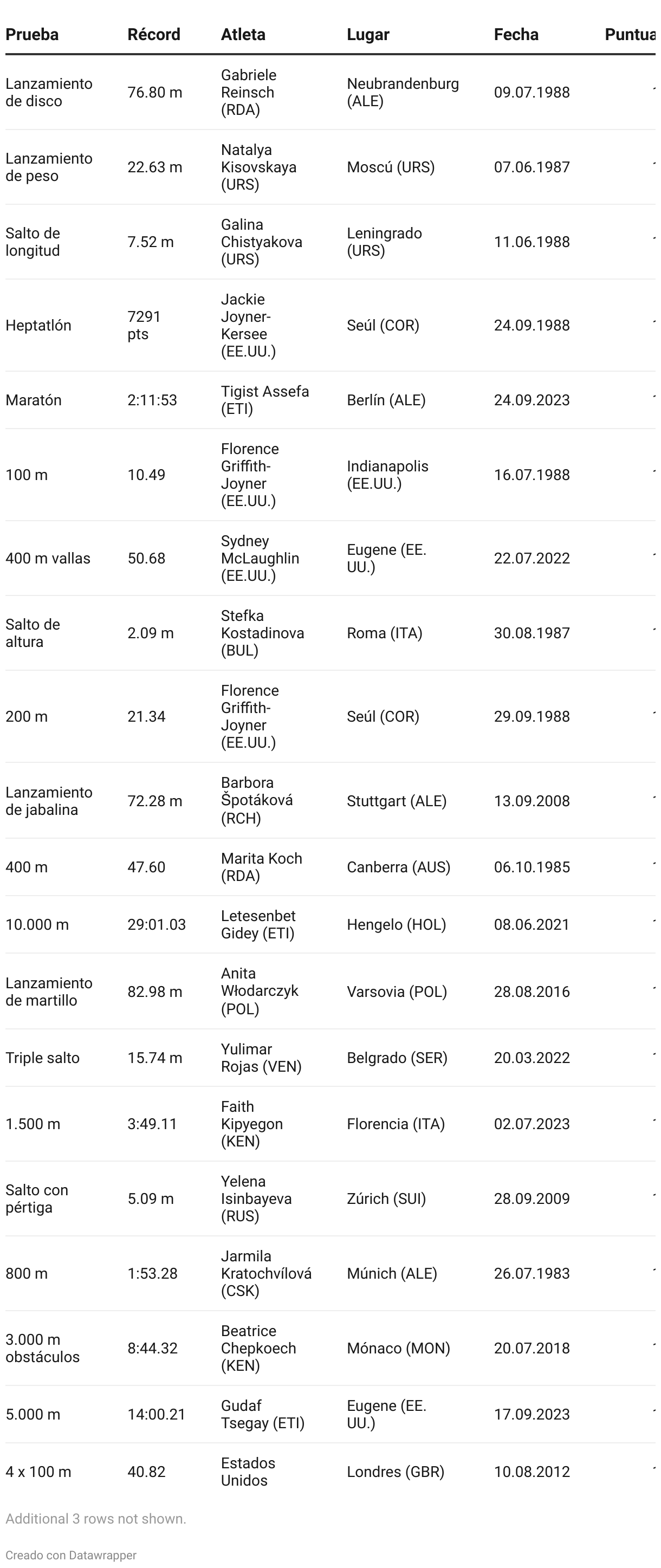Click Faith Kipyegon (KEN) athlete cell
The image size is (661, 1568).
252,1124
